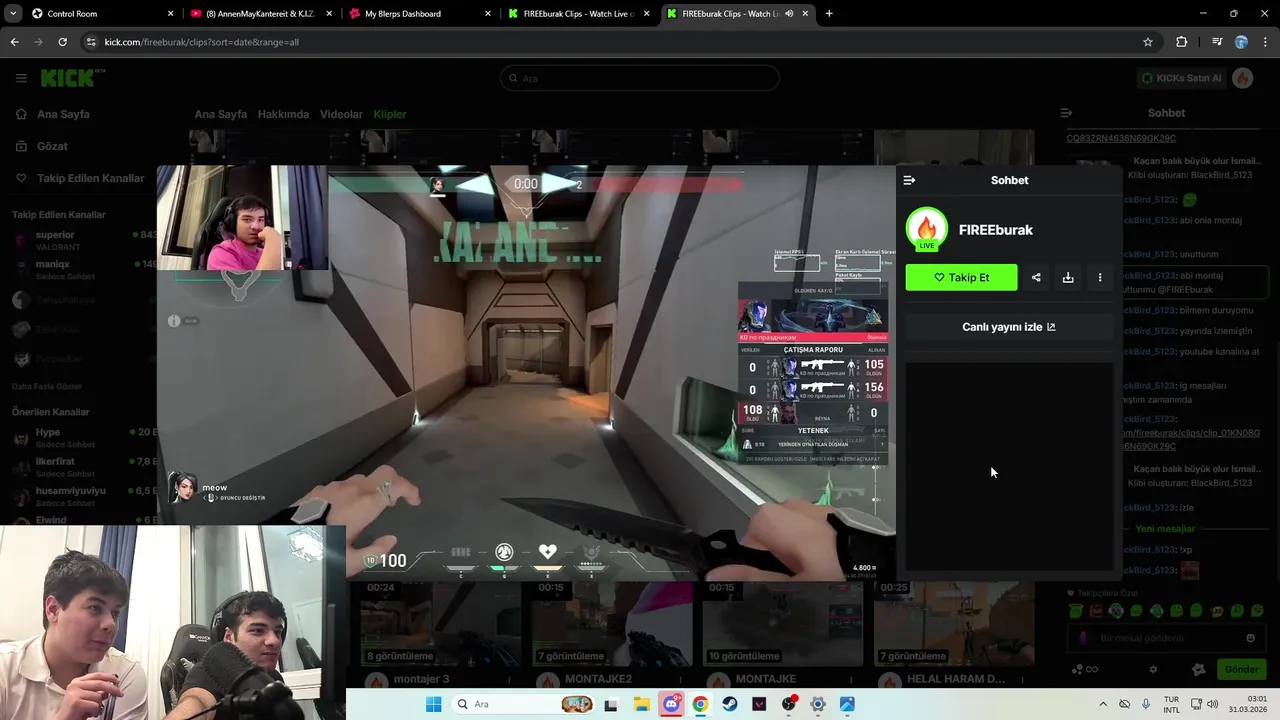The width and height of the screenshot is (1280, 720).
Task: Show hidden system tray icons
Action: click(x=1103, y=704)
